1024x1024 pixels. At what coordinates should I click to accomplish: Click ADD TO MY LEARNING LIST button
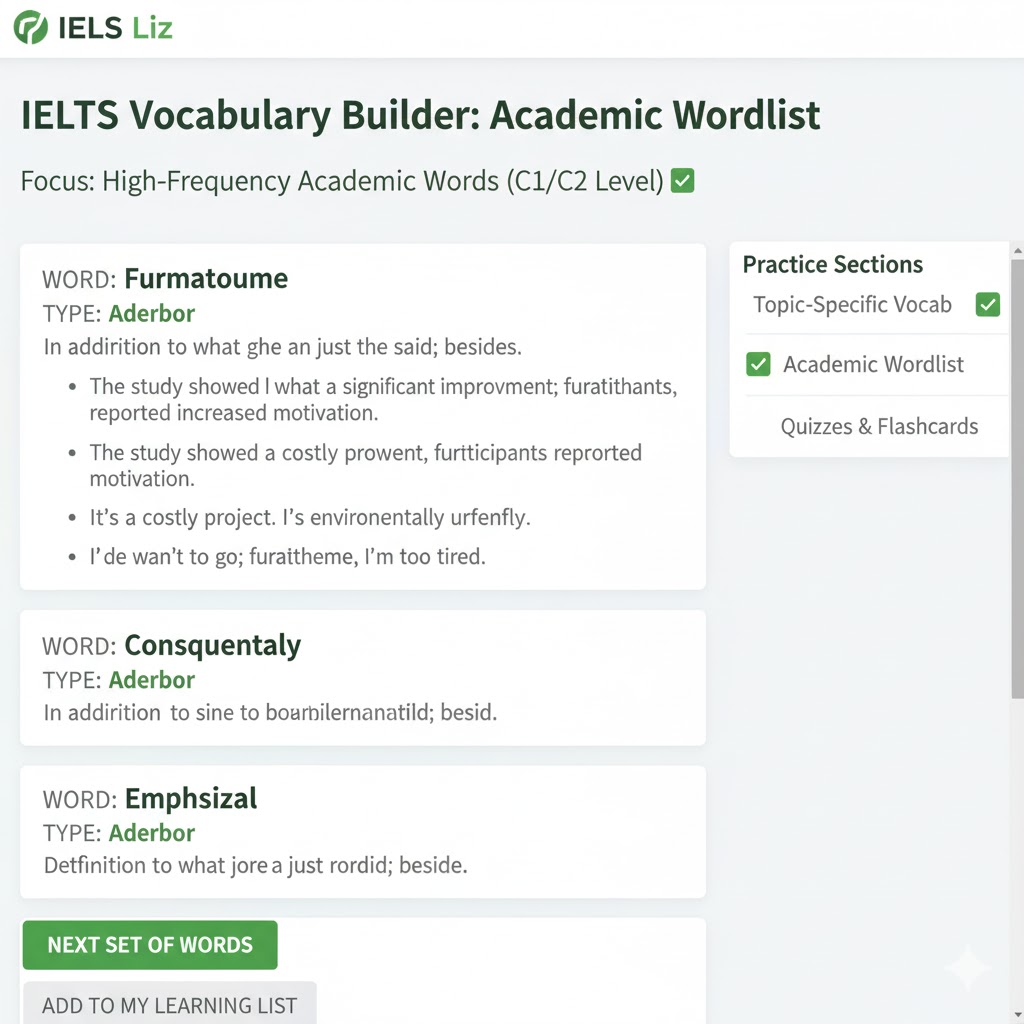[x=169, y=1005]
